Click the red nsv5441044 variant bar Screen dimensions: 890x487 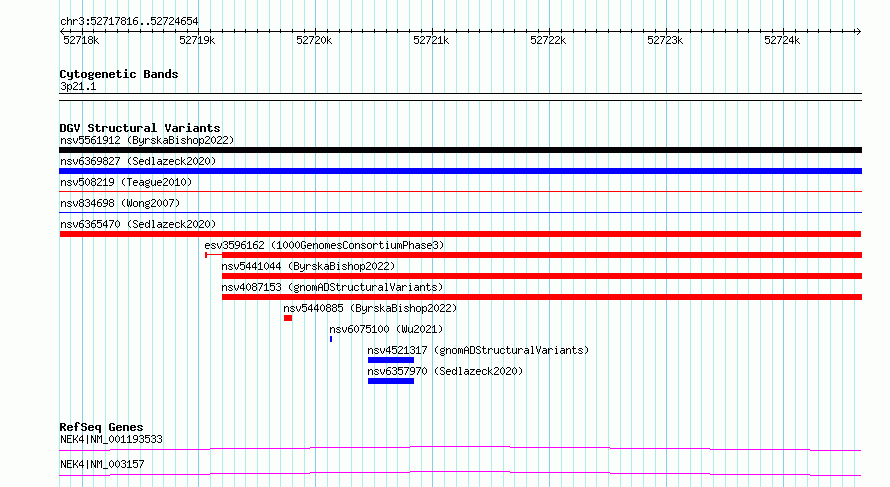[541, 276]
